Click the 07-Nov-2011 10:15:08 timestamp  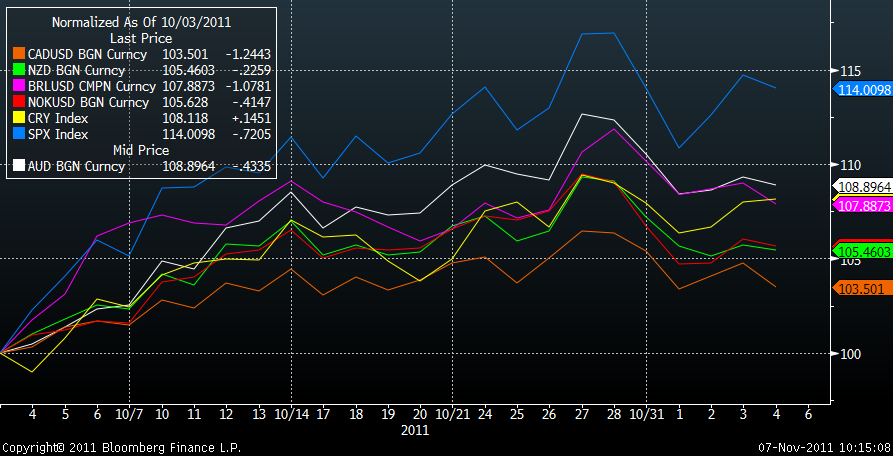[825, 447]
